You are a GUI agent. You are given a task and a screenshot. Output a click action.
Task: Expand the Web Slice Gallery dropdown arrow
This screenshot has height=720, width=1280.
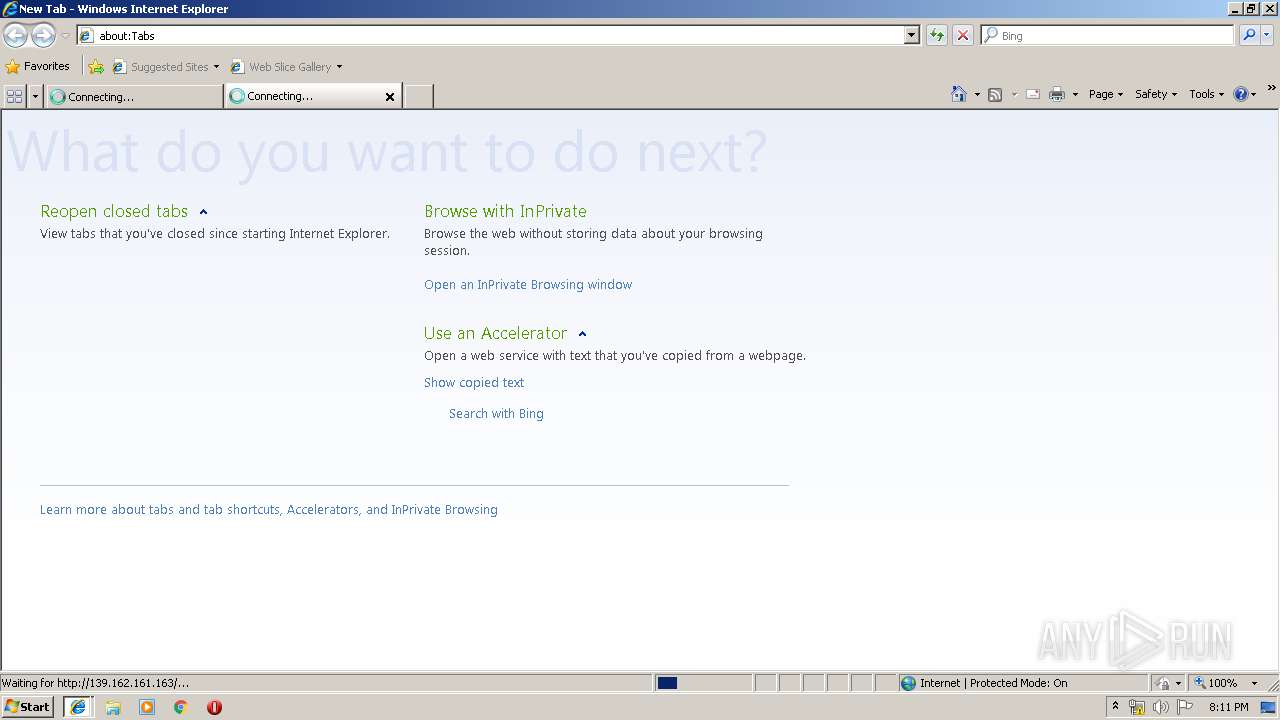point(339,67)
